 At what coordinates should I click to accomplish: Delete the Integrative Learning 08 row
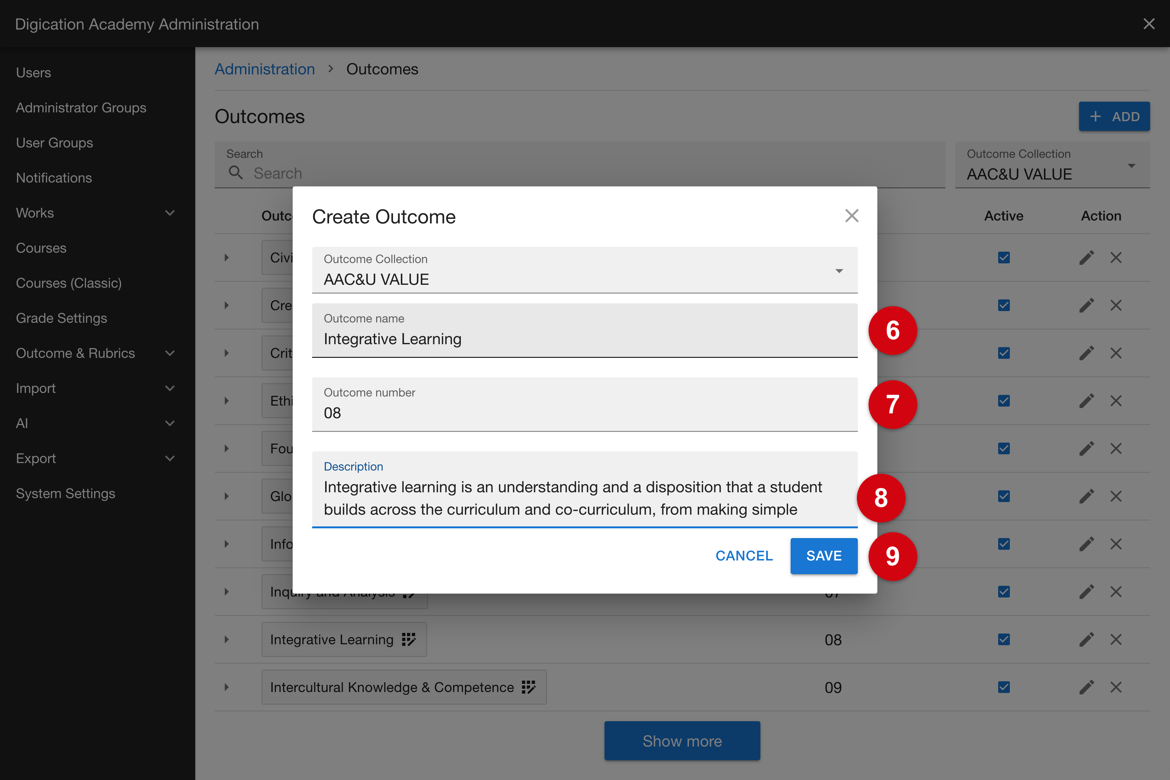pyautogui.click(x=1116, y=640)
